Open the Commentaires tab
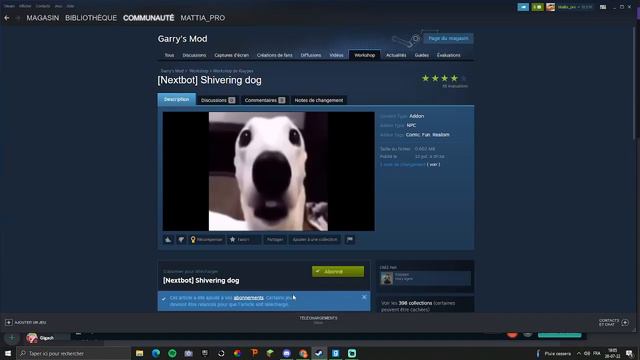 click(265, 100)
